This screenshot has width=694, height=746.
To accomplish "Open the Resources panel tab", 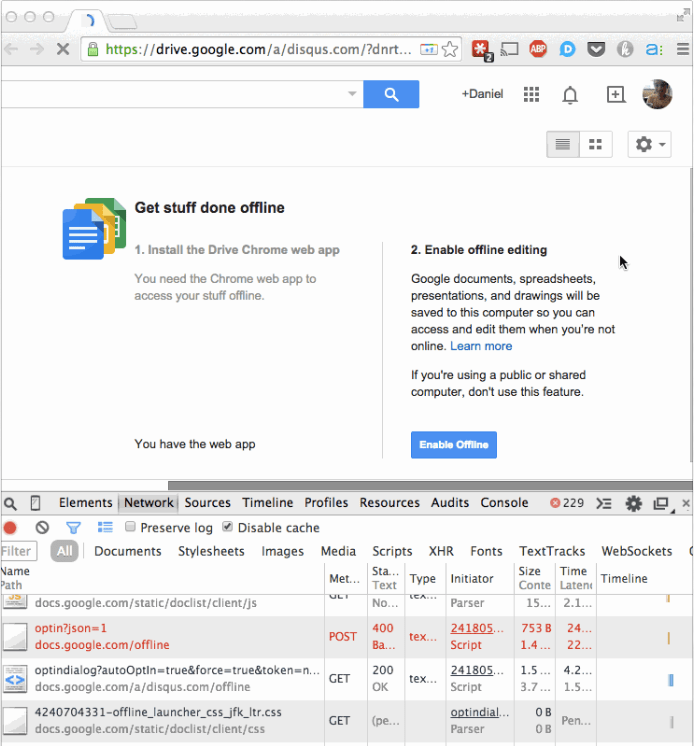I will coord(390,503).
